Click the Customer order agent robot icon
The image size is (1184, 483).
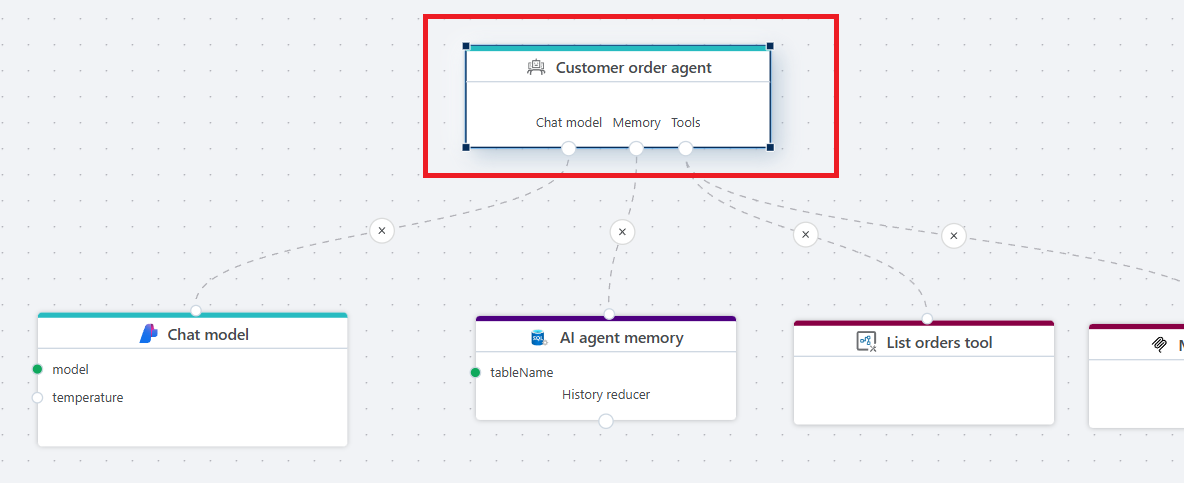point(537,67)
